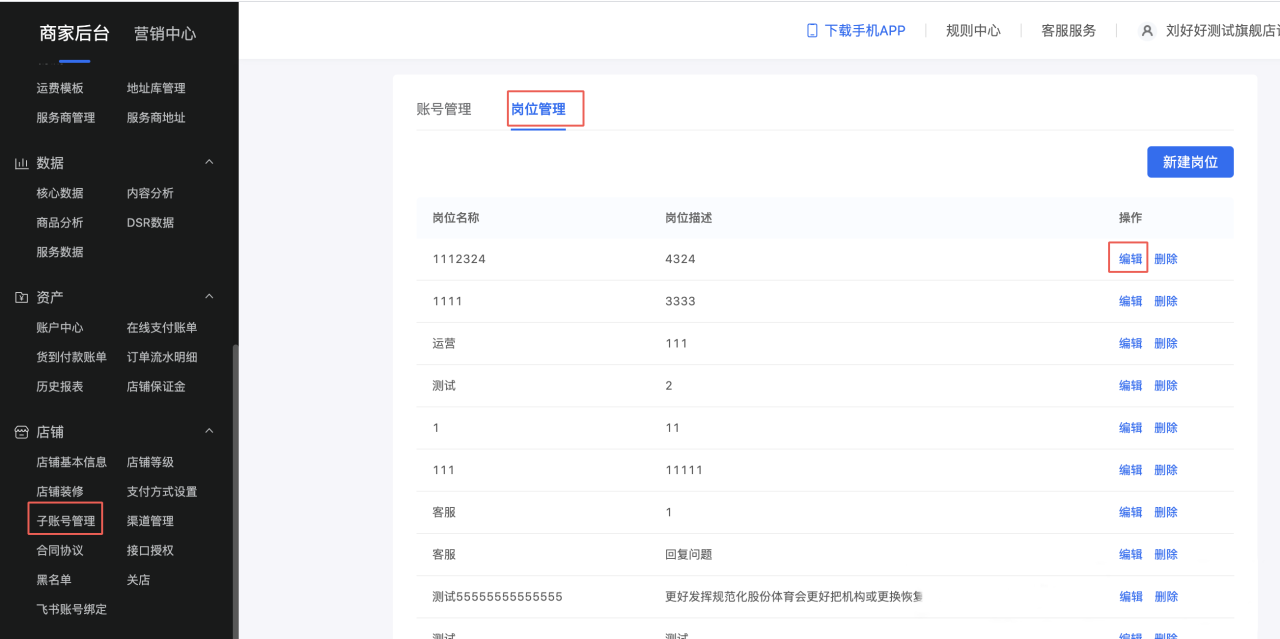The image size is (1280, 639).
Task: Click the phone icon next to 下载手机APP
Action: point(810,30)
